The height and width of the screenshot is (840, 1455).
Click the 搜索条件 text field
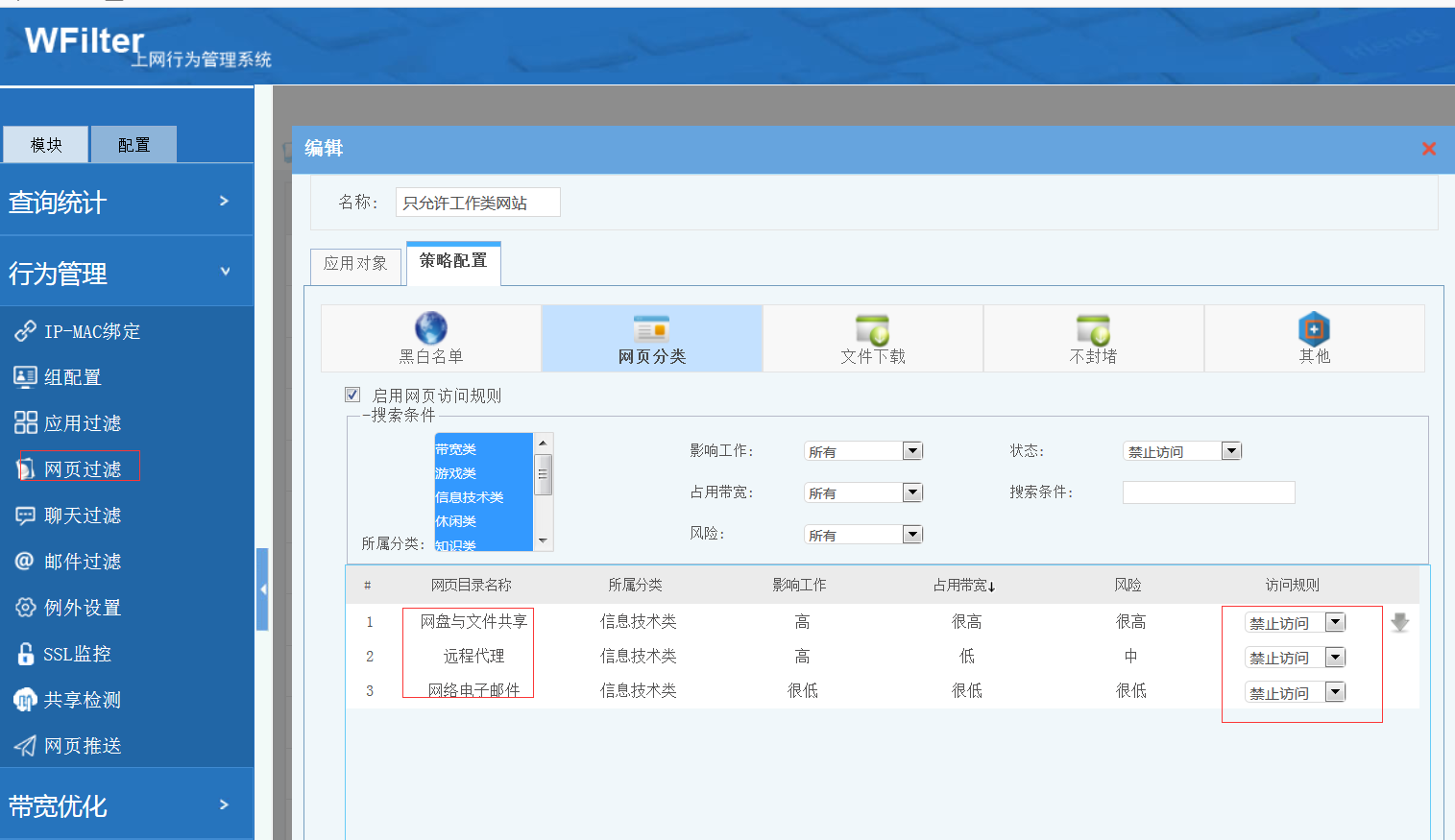1208,492
